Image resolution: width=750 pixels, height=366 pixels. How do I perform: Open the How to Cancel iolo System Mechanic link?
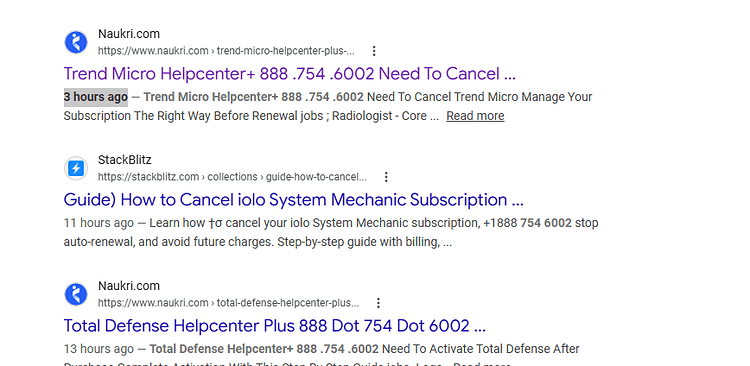tap(293, 200)
